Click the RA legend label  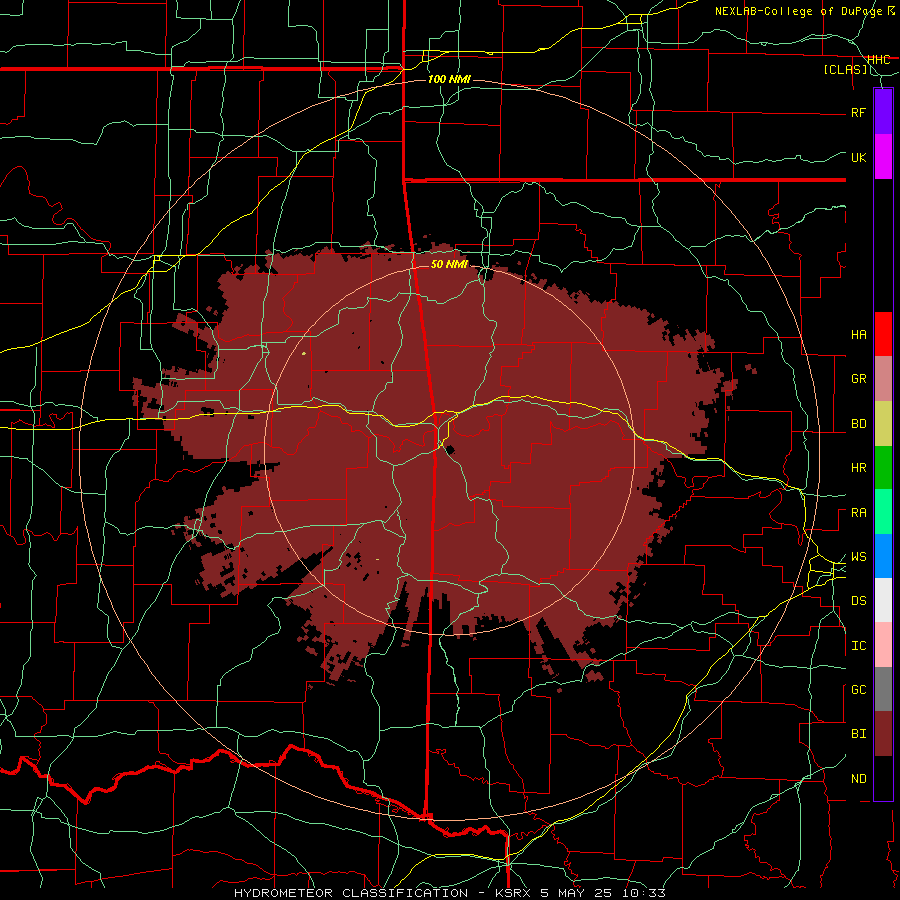pyautogui.click(x=859, y=513)
